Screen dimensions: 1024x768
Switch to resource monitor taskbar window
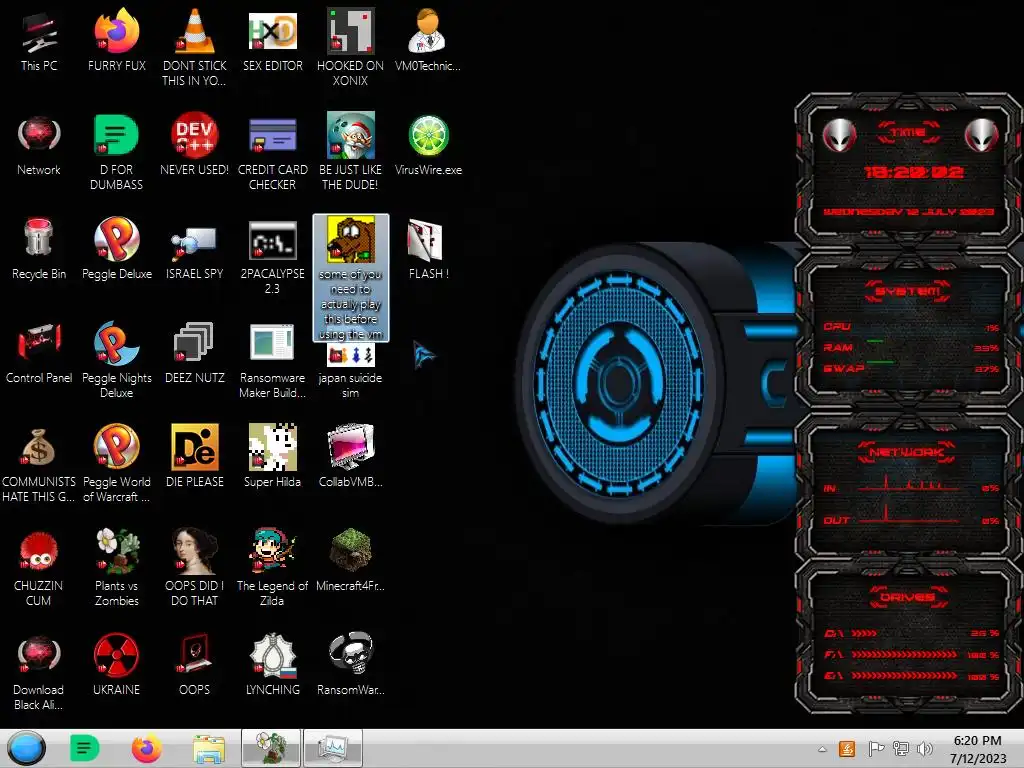[333, 748]
